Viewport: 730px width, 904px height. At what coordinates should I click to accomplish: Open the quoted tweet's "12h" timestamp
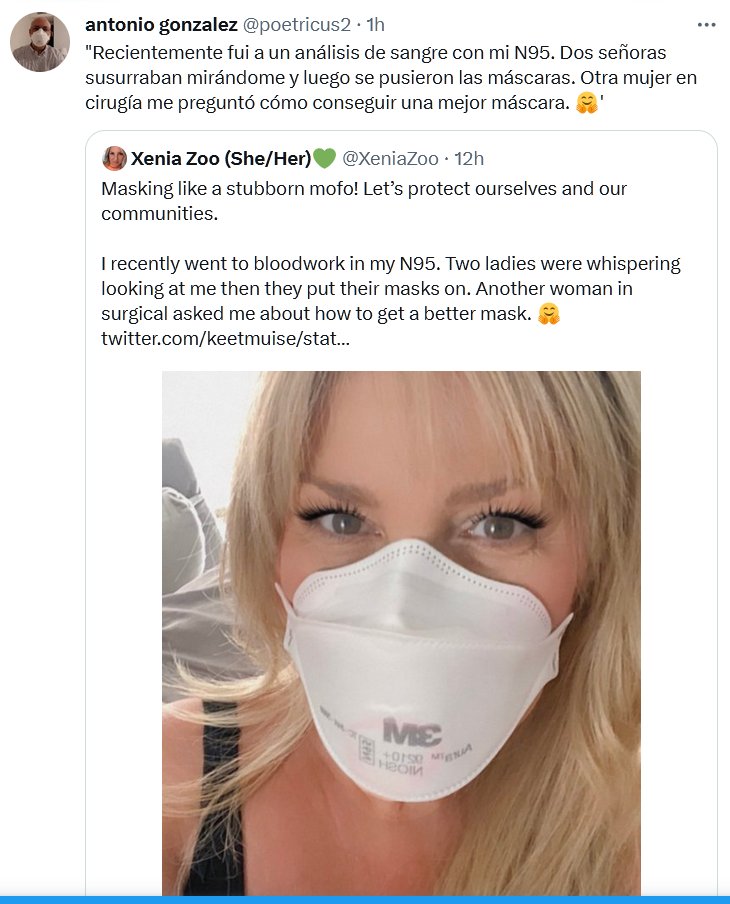[468, 158]
